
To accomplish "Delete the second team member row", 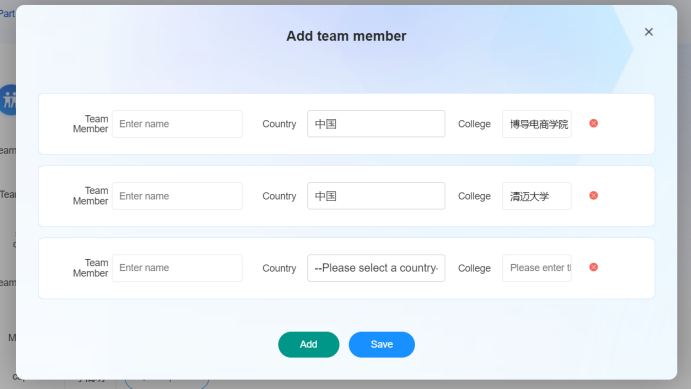I will [x=594, y=195].
